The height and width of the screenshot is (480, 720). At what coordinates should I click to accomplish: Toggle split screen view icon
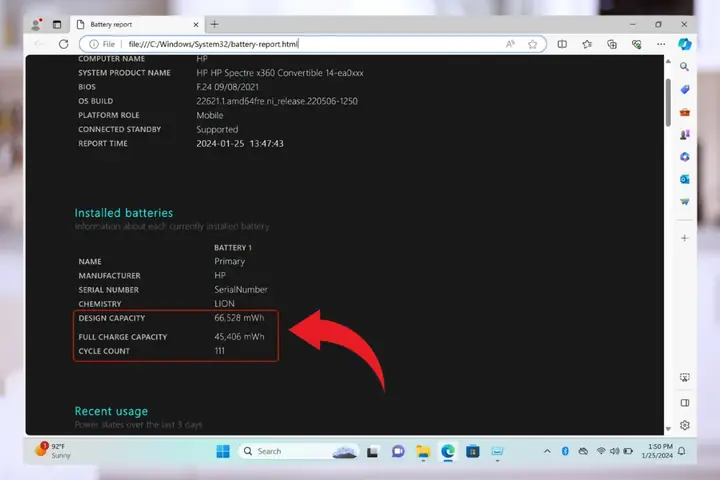point(562,44)
